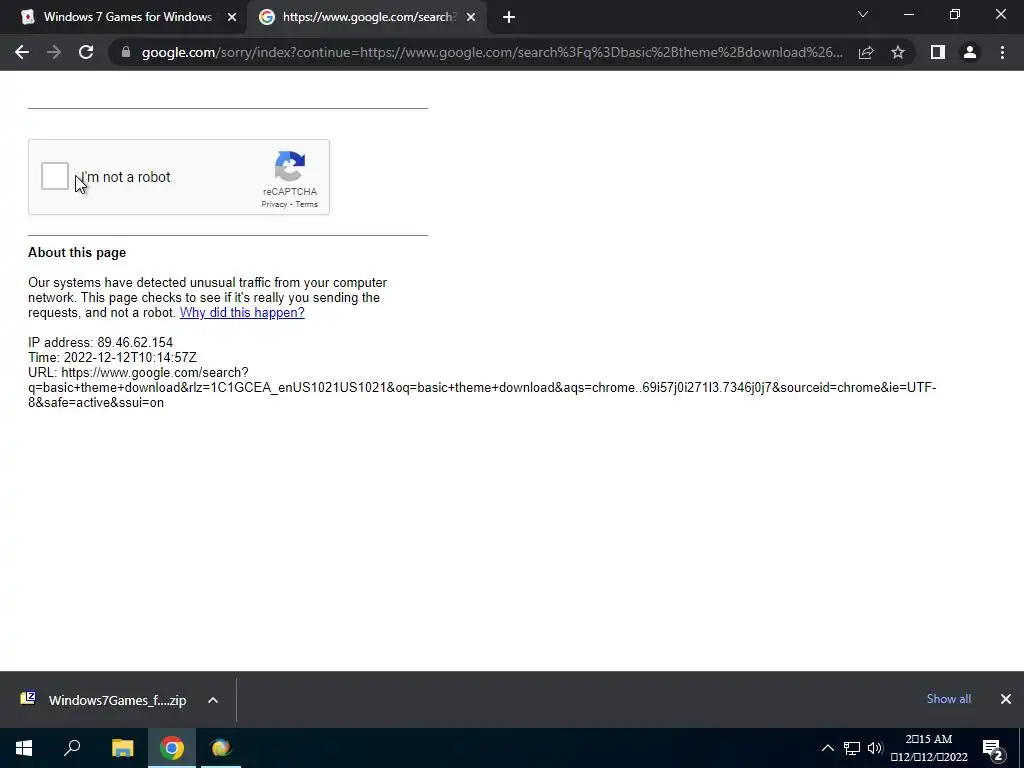The width and height of the screenshot is (1024, 768).
Task: Close the google.com search tab
Action: 471,18
